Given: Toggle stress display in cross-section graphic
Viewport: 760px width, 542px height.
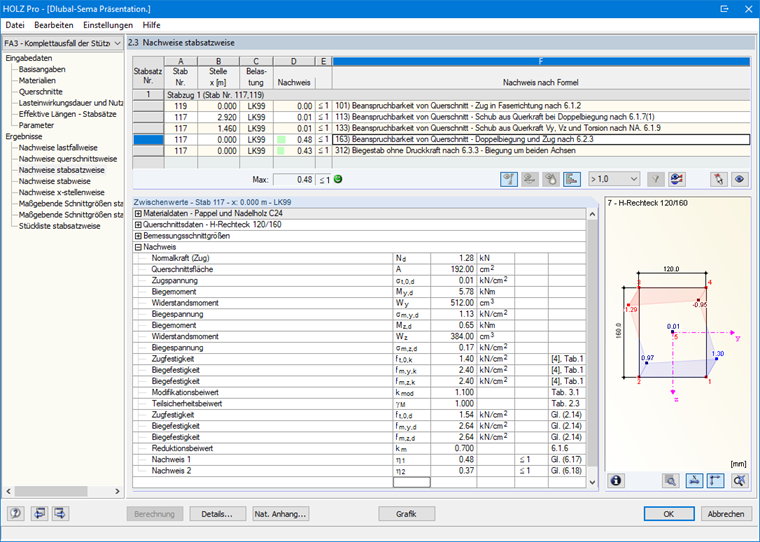Looking at the screenshot, I should (694, 480).
